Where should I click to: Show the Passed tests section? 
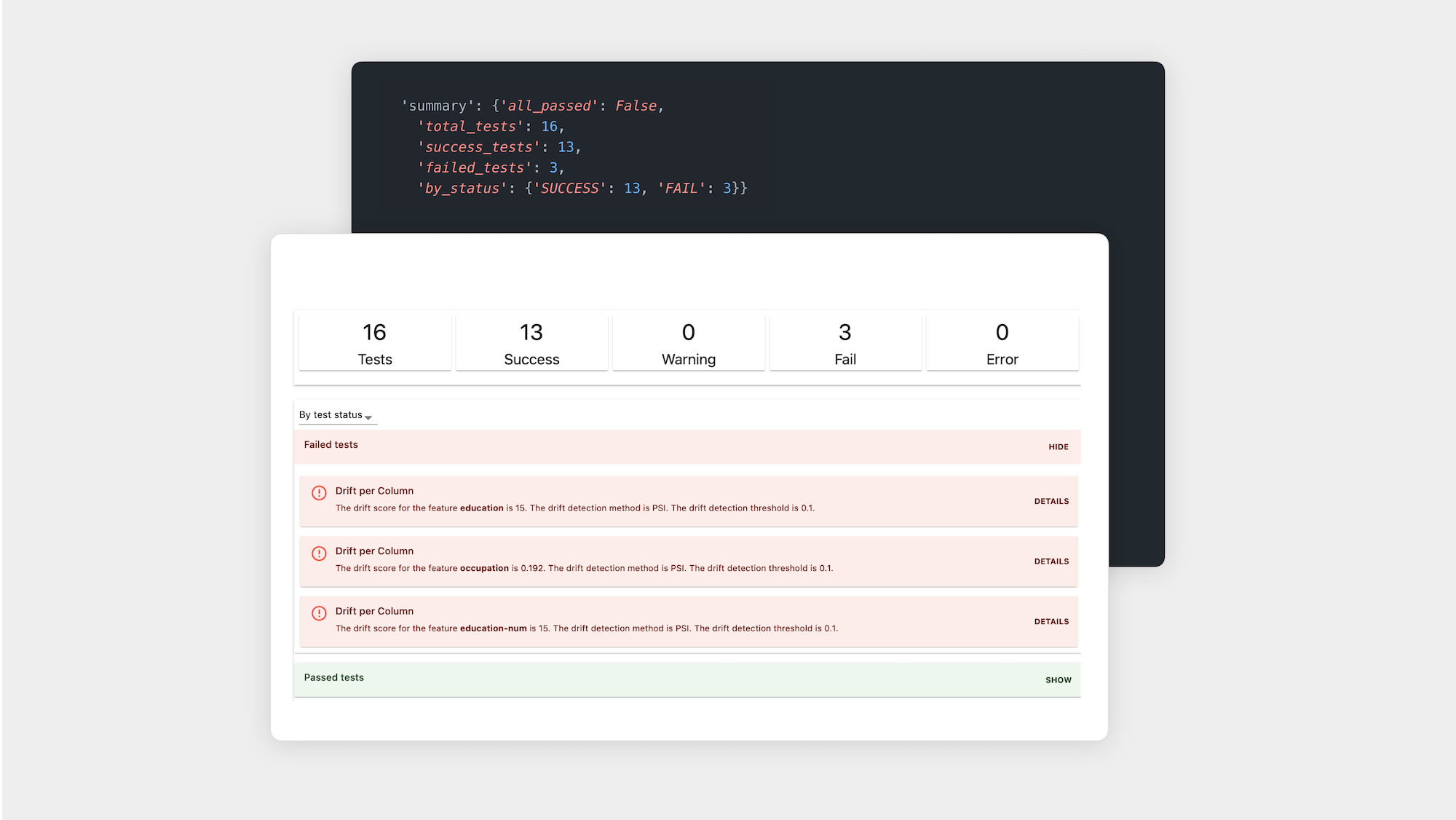1059,680
